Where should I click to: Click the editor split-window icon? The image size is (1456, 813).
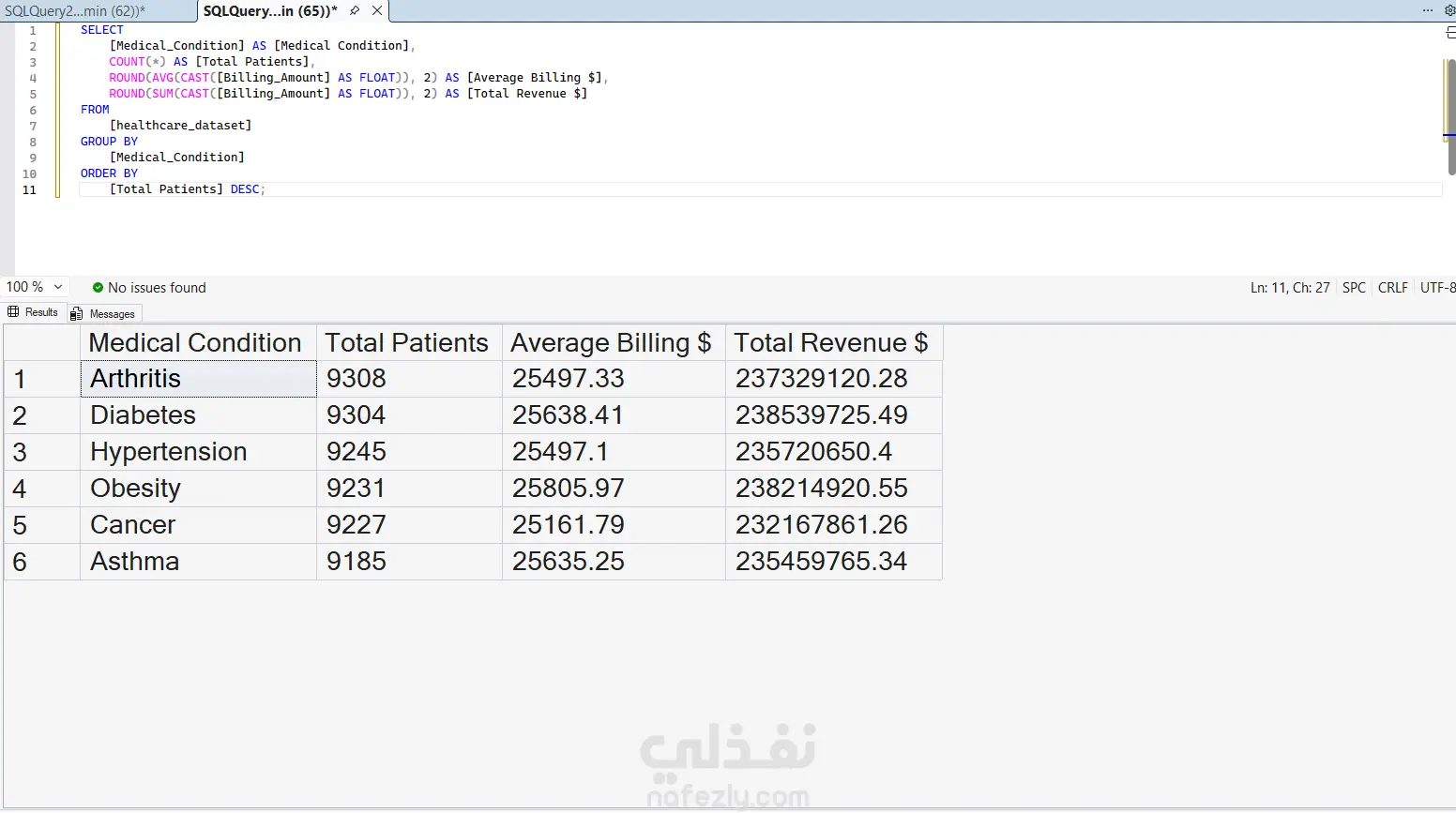click(1450, 33)
